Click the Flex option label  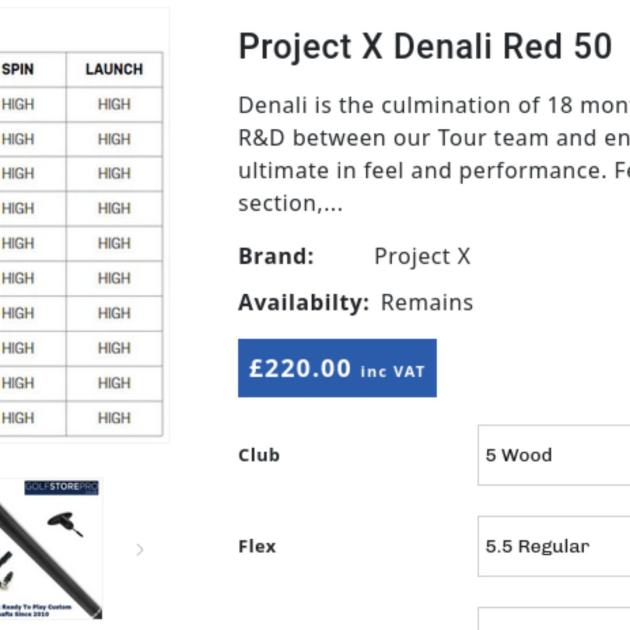tap(257, 546)
